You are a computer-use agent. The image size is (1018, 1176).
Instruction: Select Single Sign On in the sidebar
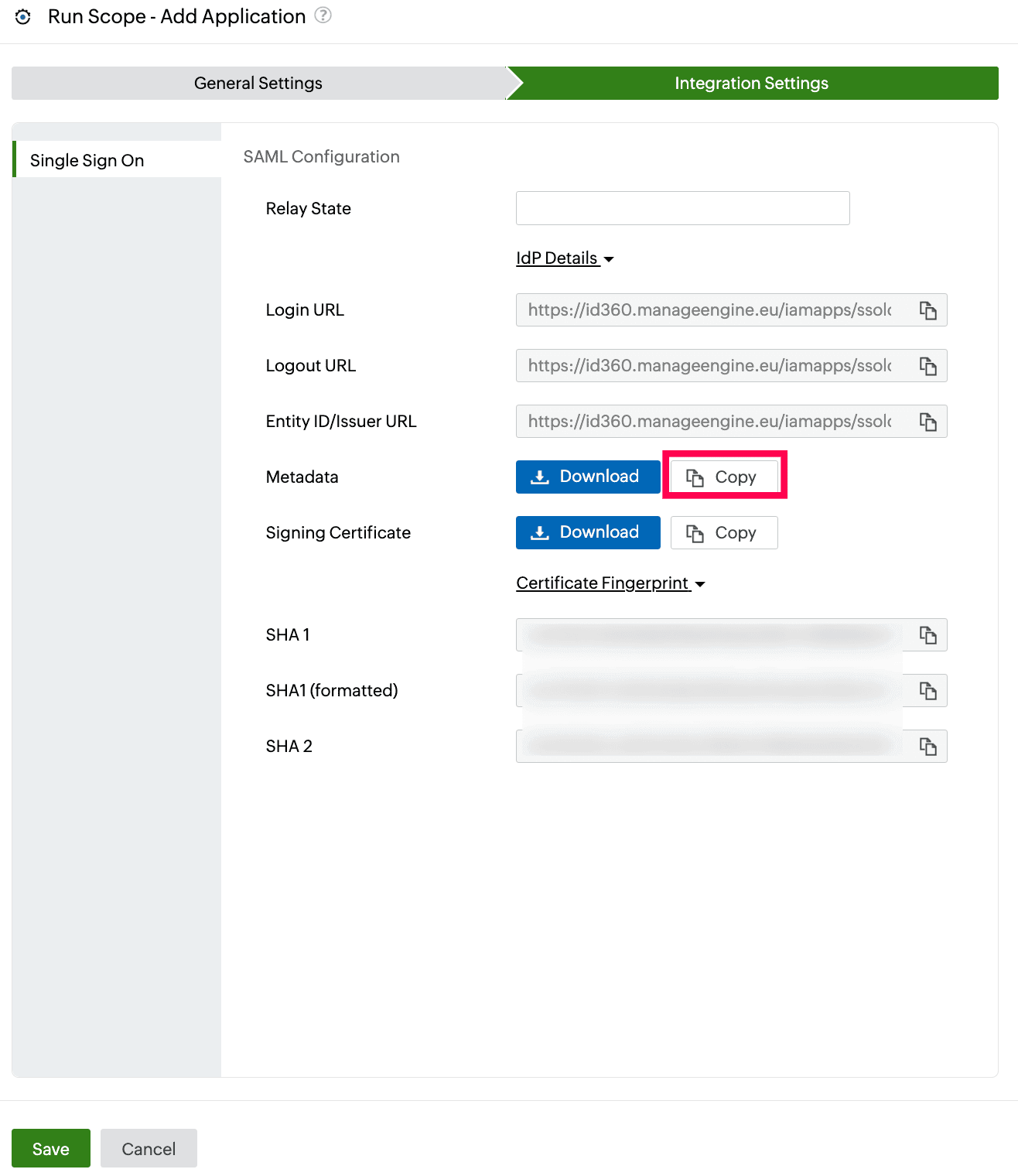87,159
